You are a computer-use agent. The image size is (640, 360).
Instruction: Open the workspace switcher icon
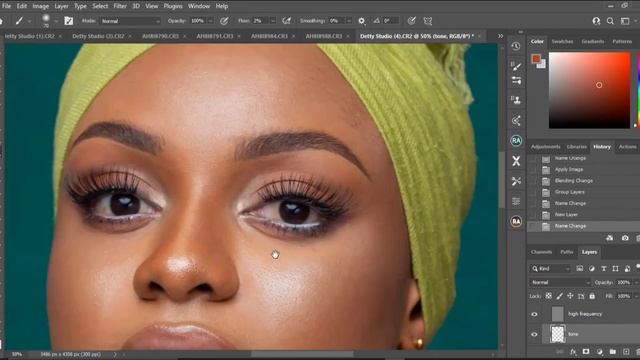click(625, 21)
